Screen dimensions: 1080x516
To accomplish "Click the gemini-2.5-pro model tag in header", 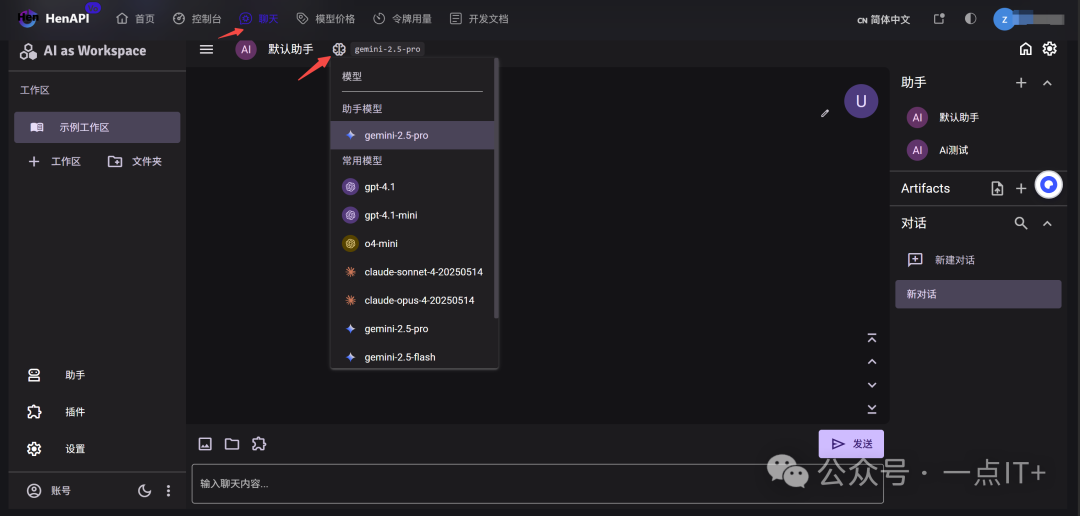I will (x=388, y=49).
